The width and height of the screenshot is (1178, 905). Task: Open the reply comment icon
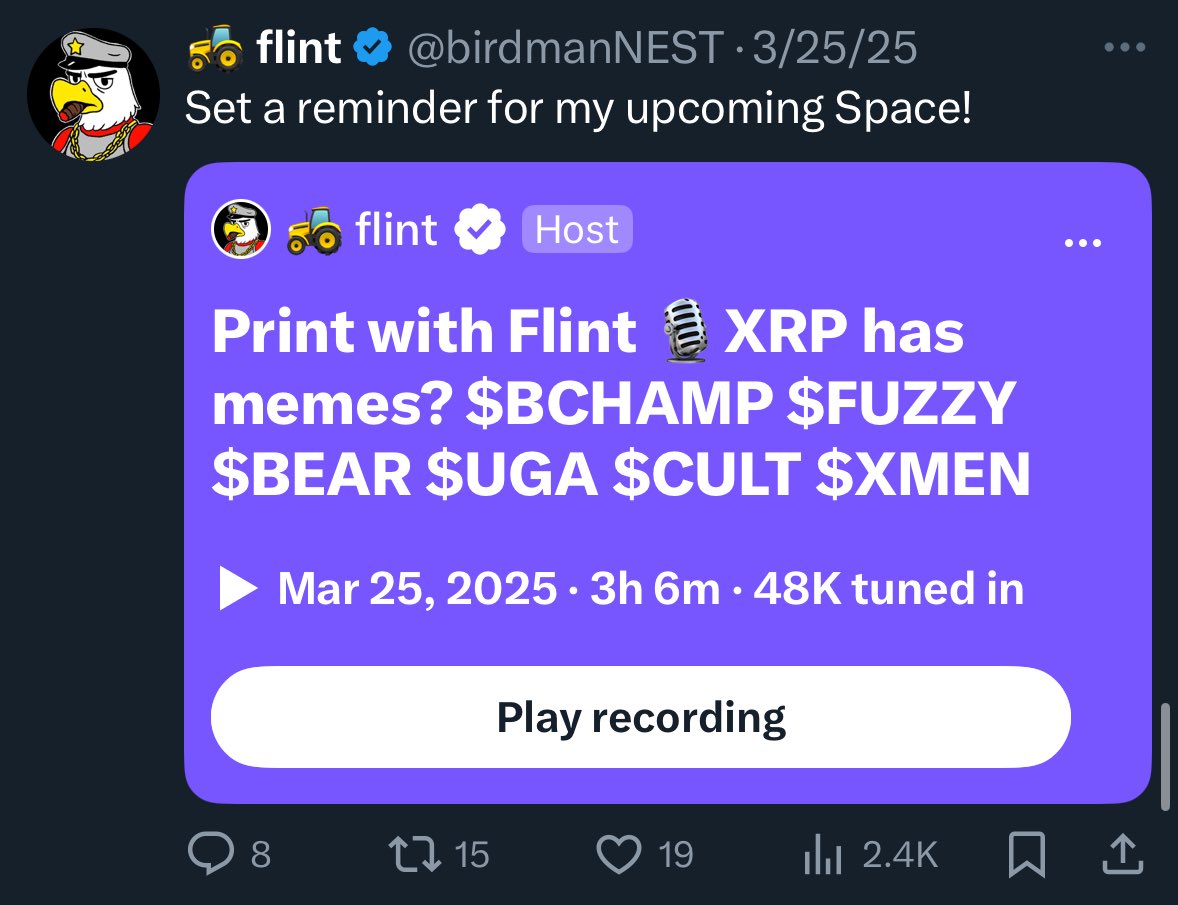(x=210, y=854)
